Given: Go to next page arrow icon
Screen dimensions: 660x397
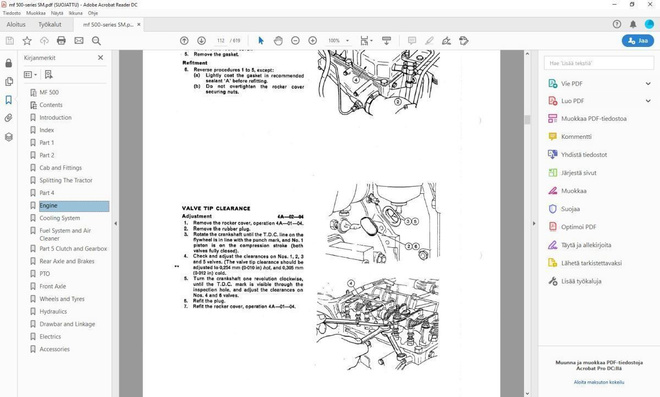Looking at the screenshot, I should (x=202, y=41).
